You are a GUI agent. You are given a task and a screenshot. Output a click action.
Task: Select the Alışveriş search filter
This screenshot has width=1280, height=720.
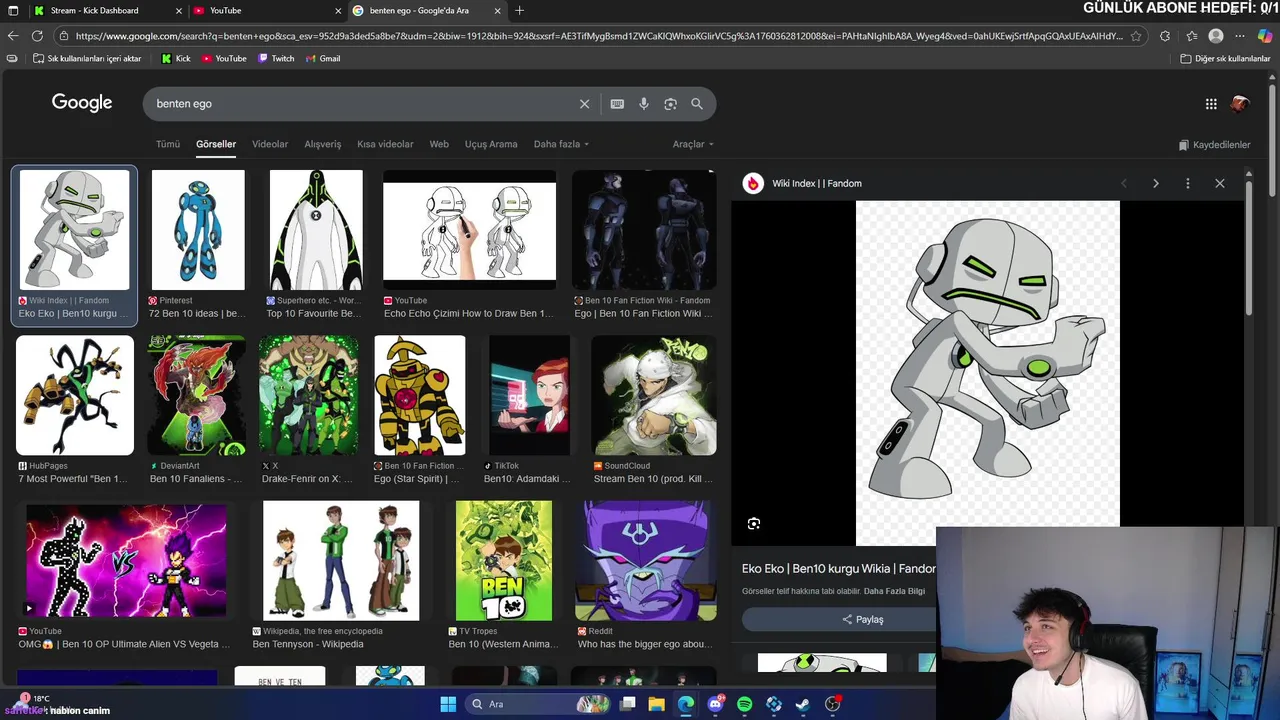coord(323,144)
